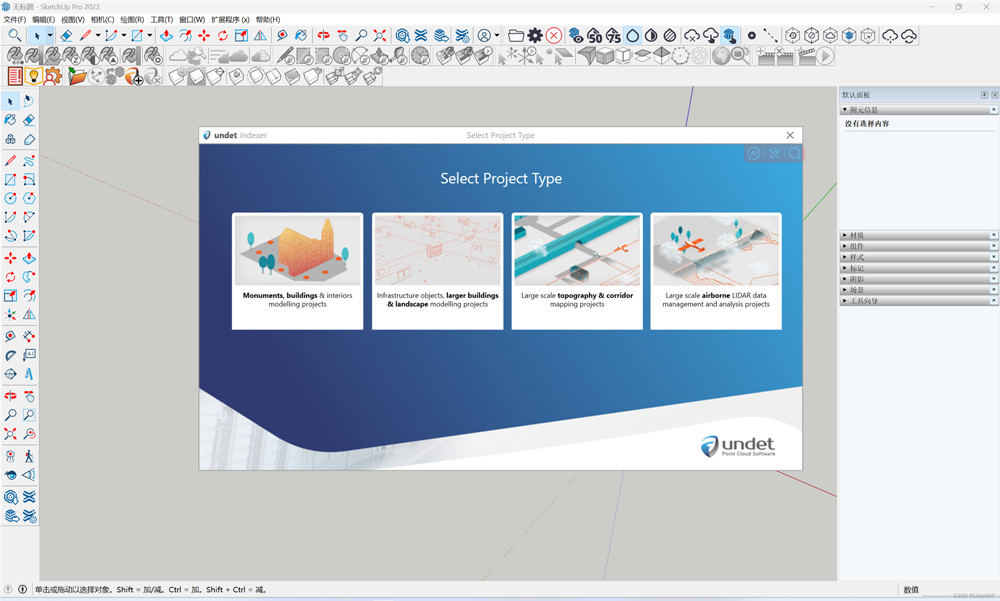The height and width of the screenshot is (601, 1000).
Task: Toggle the Undet point cloud visibility eye
Action: pos(576,36)
